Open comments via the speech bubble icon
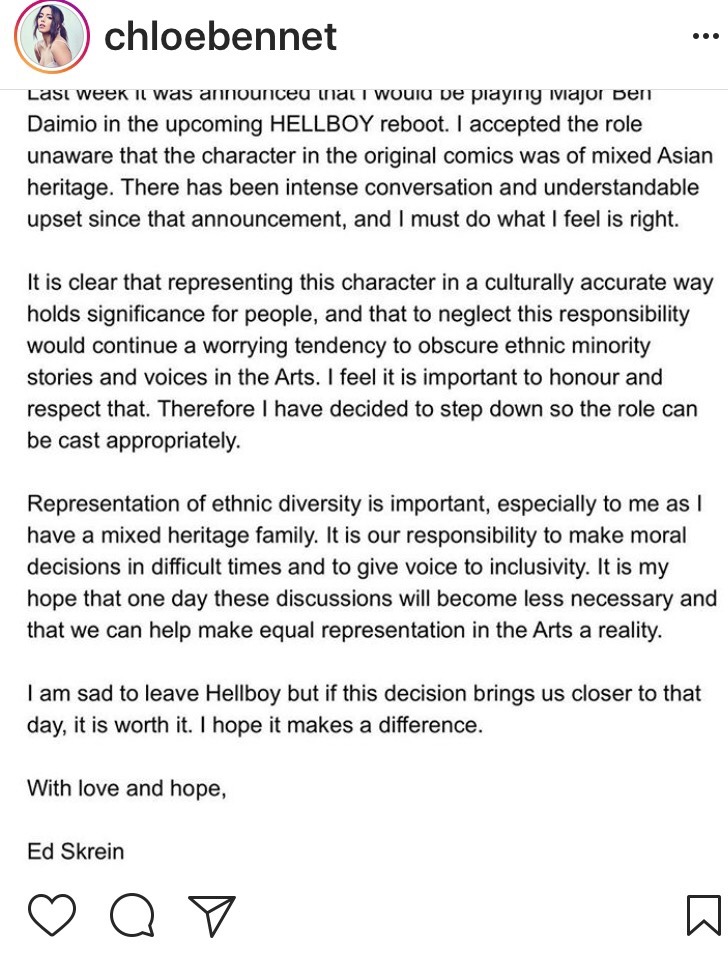728x969 pixels. pos(132,915)
